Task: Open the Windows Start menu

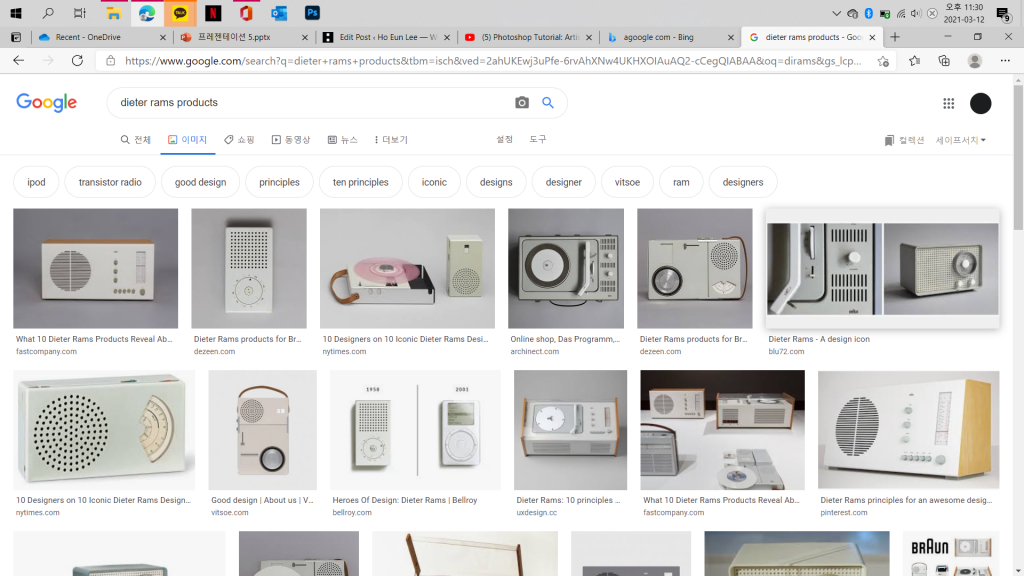Action: coord(16,13)
